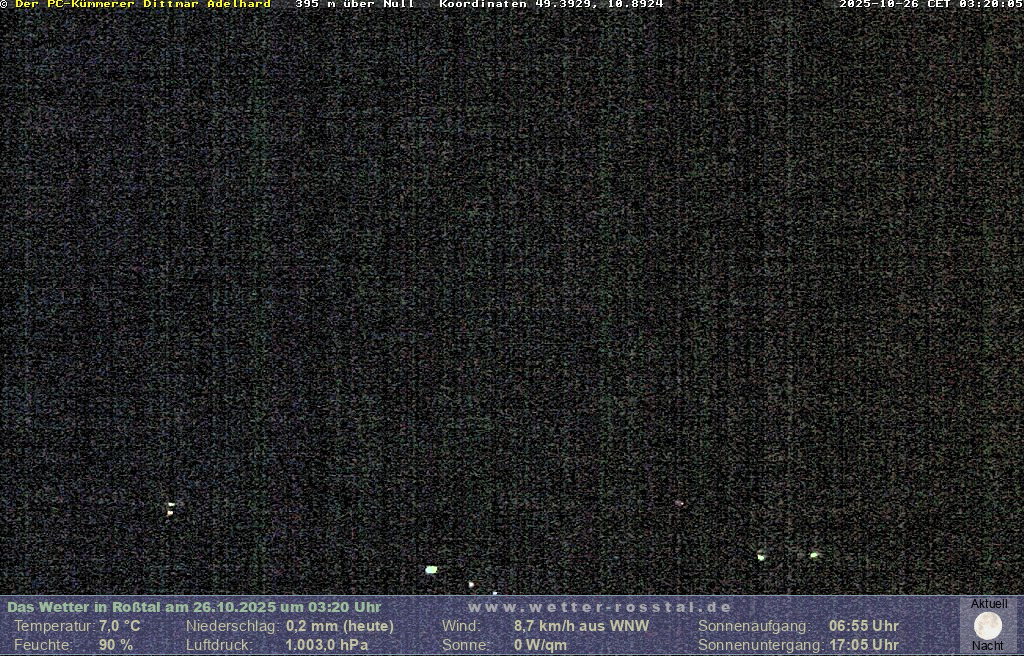This screenshot has height=656, width=1024.
Task: Click the pair of lights on the left side
Action: [x=171, y=508]
